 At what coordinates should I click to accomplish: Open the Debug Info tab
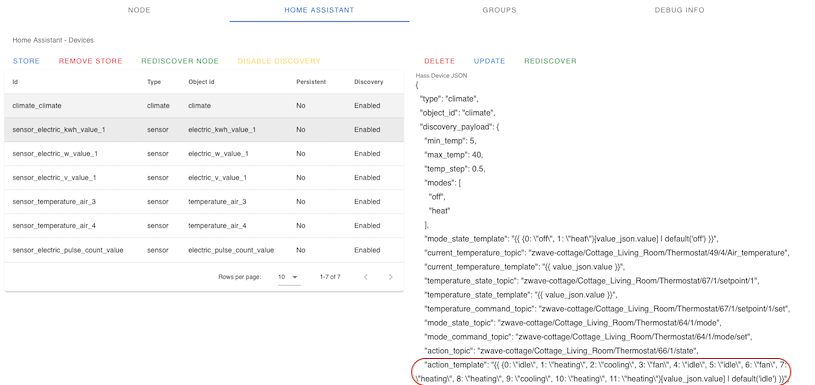click(679, 10)
